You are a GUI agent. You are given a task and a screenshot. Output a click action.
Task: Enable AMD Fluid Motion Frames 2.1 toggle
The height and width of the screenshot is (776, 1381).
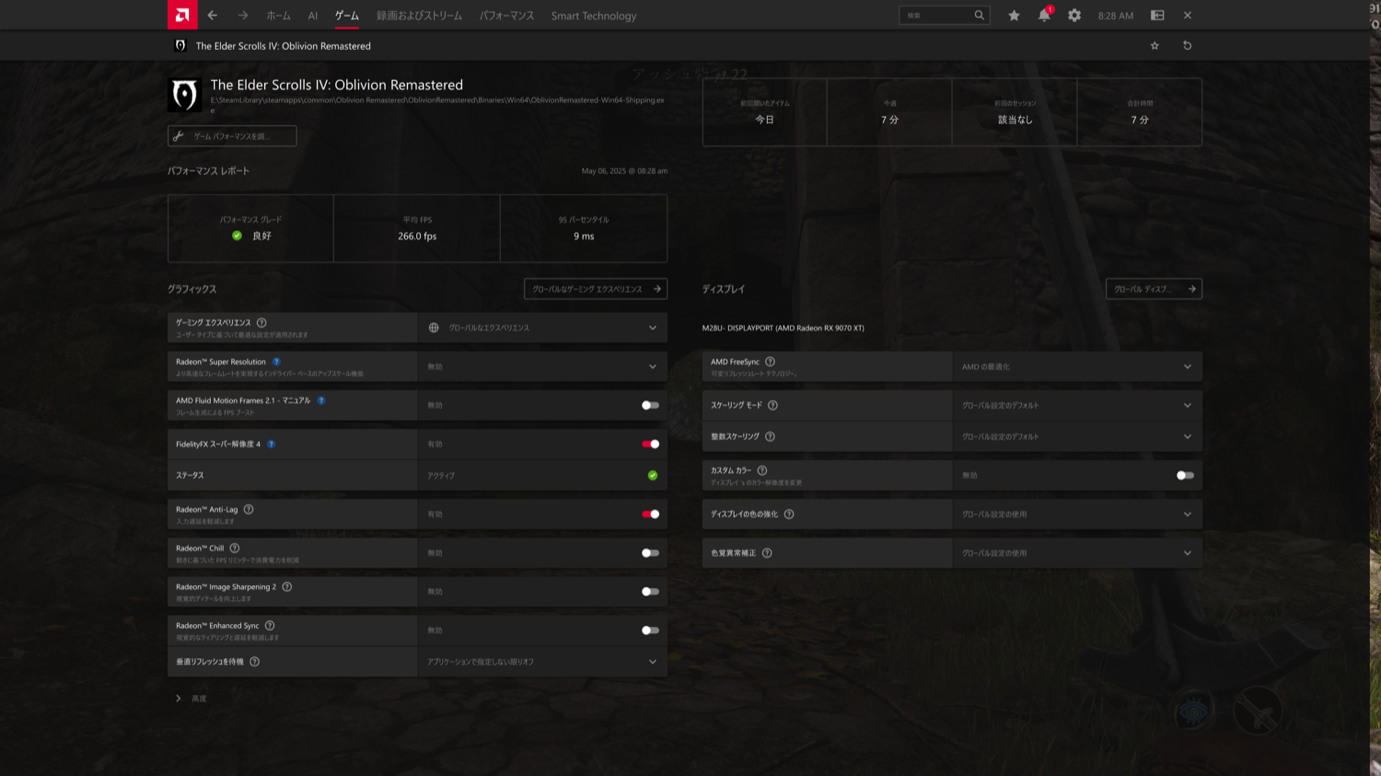650,405
